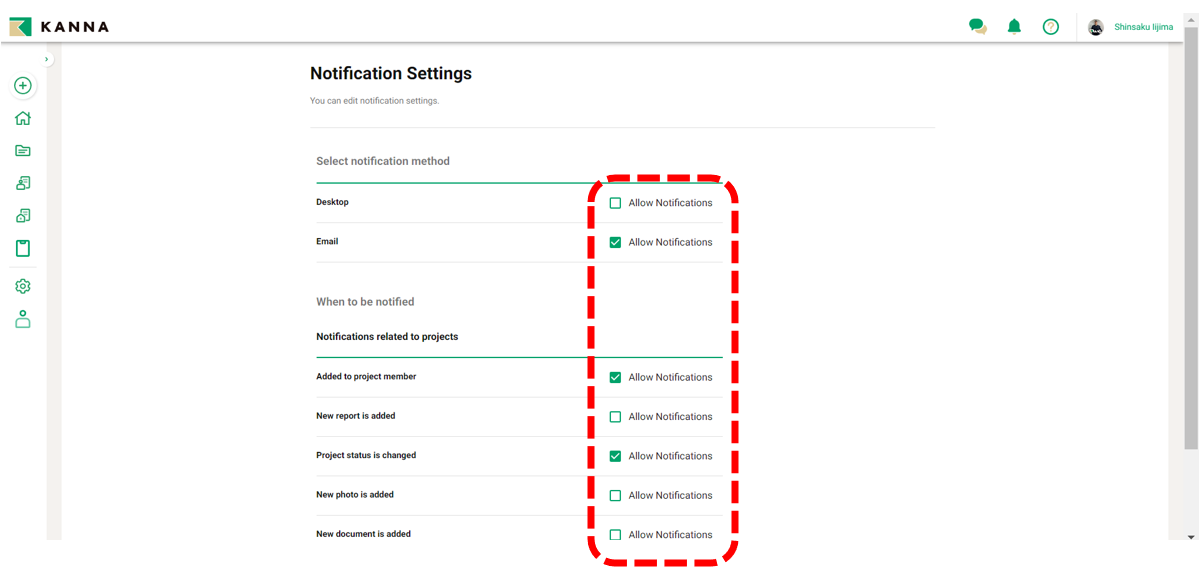
Task: Uncheck Email Allow Notifications checkbox
Action: coord(615,242)
